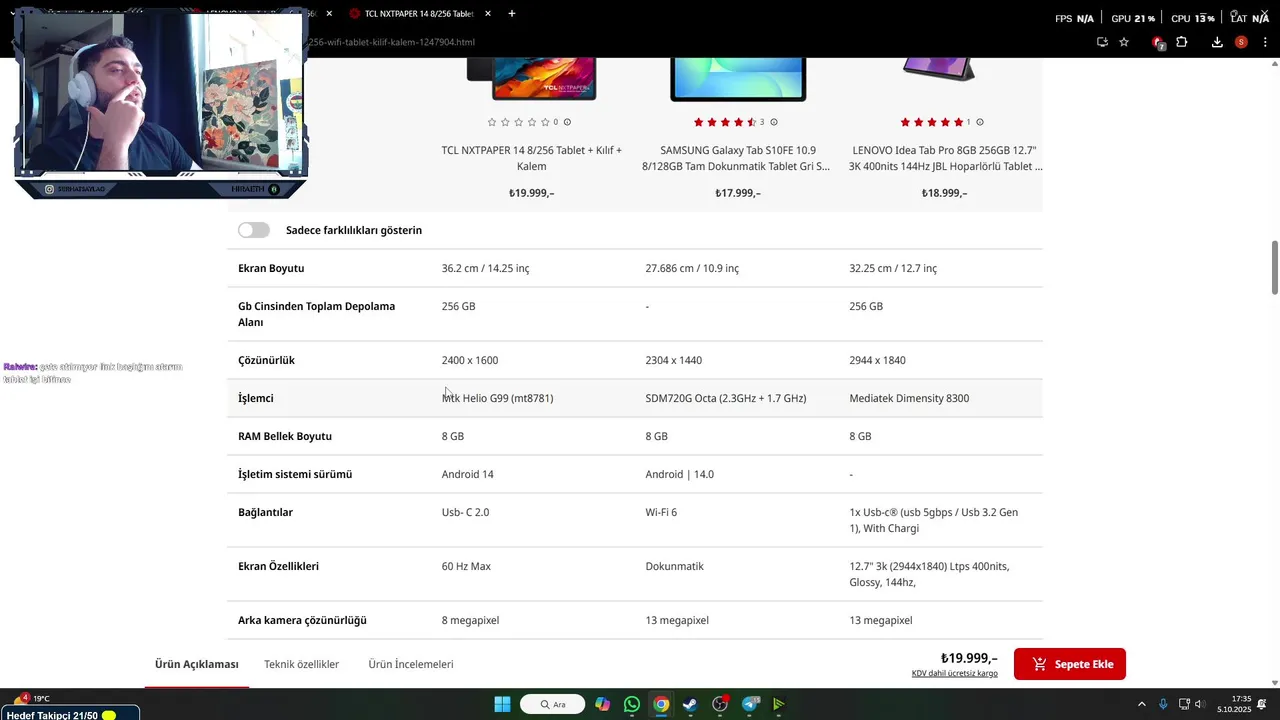1280x720 pixels.
Task: Open the Ürün Açıklaması tab
Action: (197, 664)
